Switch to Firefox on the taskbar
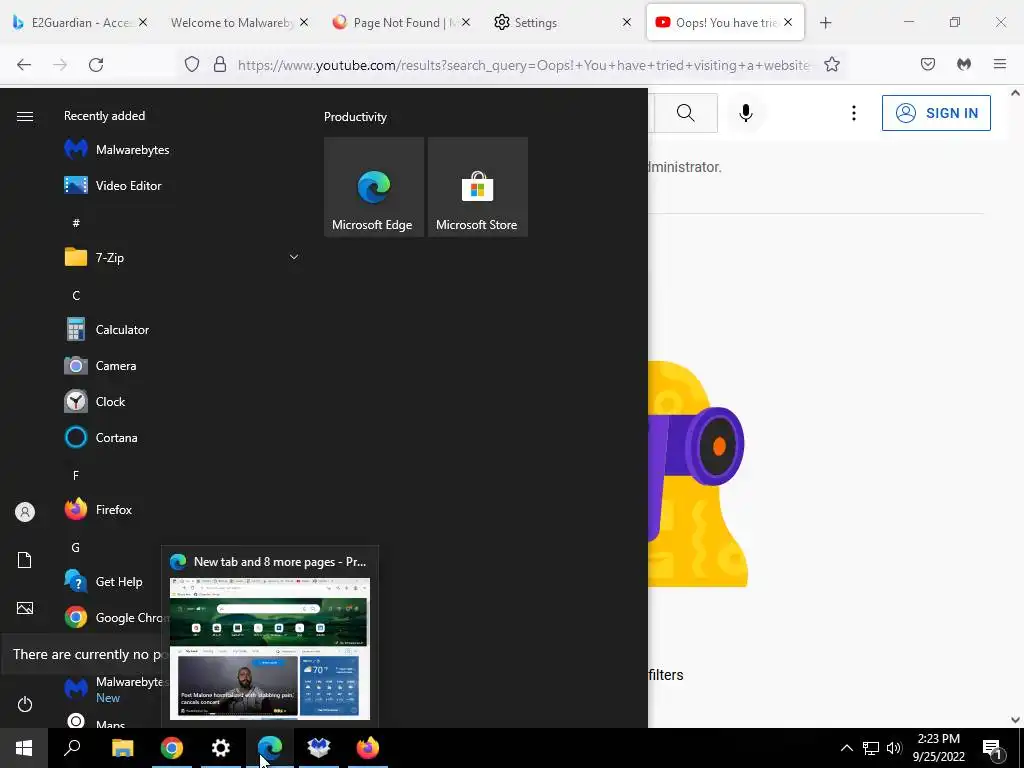 pos(368,748)
